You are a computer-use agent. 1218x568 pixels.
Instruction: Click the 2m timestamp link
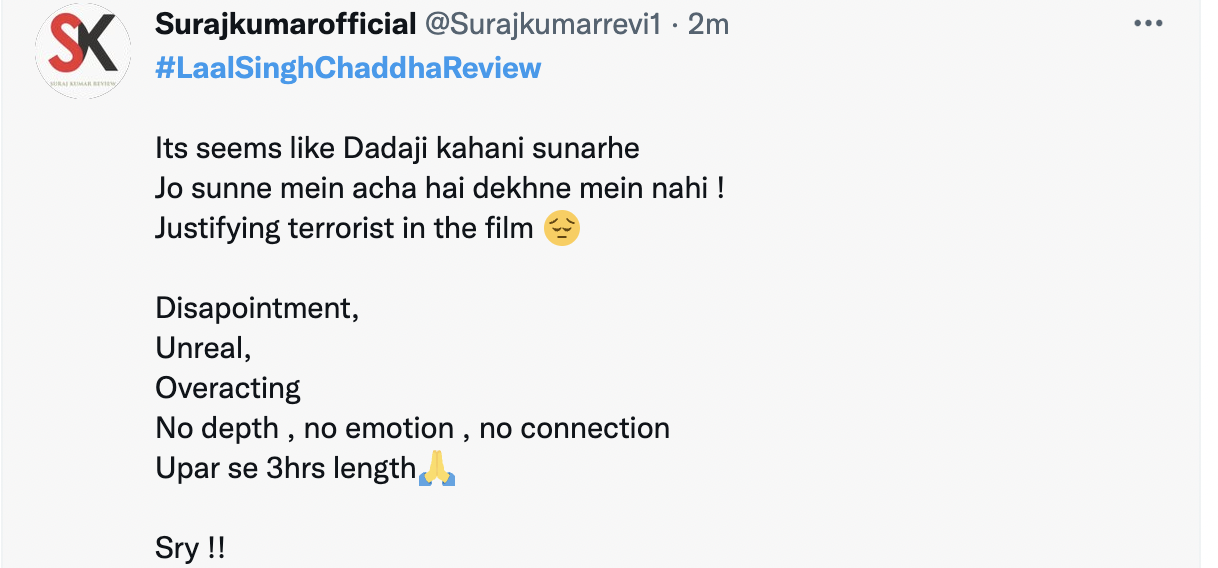(x=708, y=24)
